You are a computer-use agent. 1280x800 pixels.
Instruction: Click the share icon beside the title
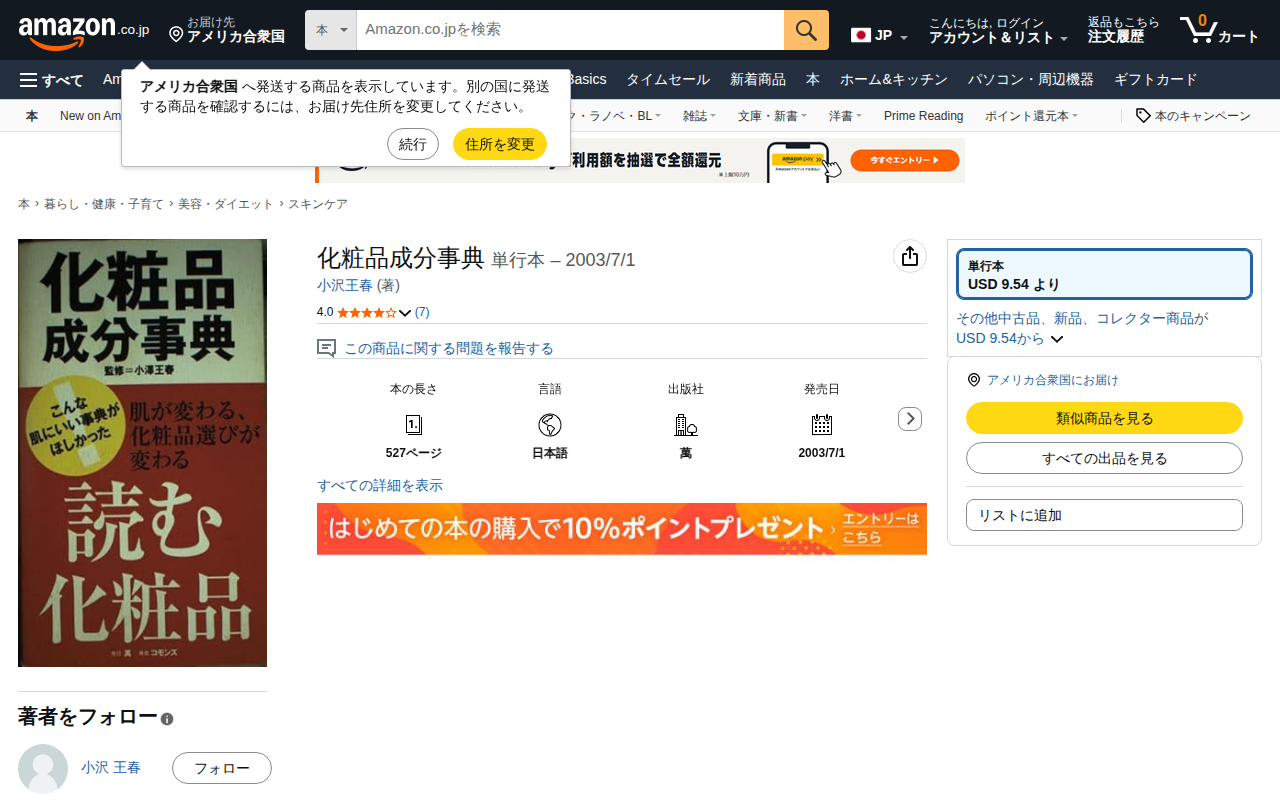coord(909,257)
